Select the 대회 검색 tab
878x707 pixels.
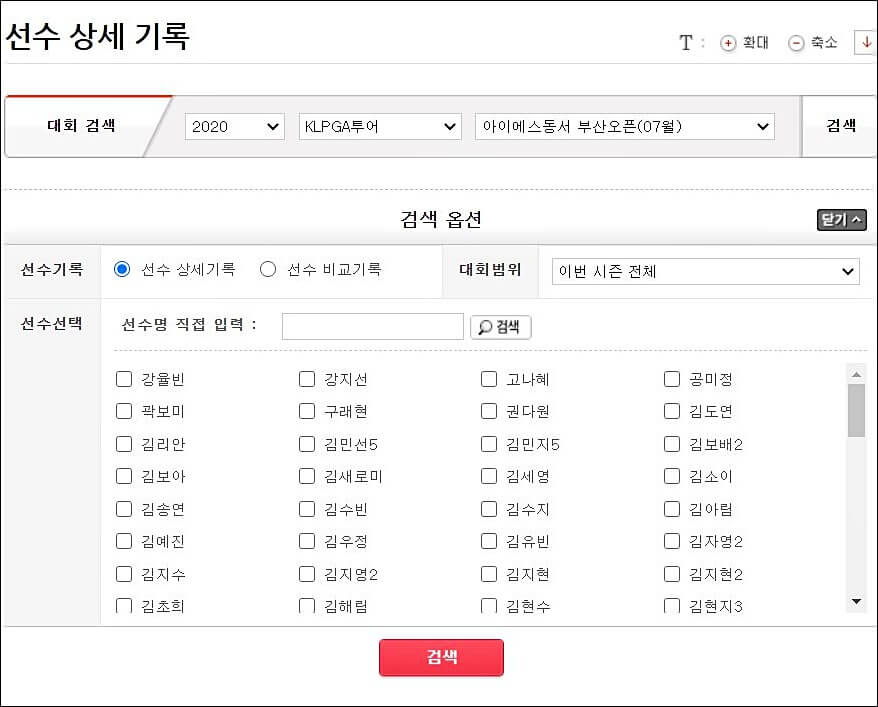click(80, 125)
